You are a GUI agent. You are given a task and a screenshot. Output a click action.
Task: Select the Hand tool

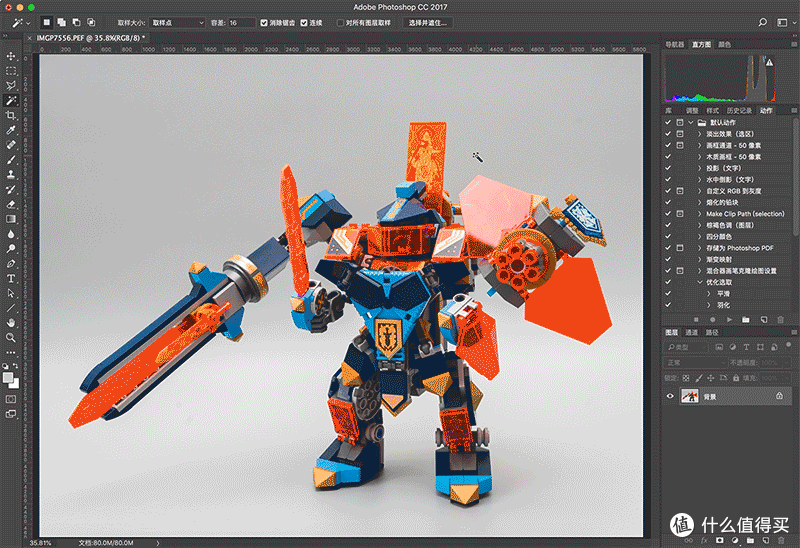[11, 323]
